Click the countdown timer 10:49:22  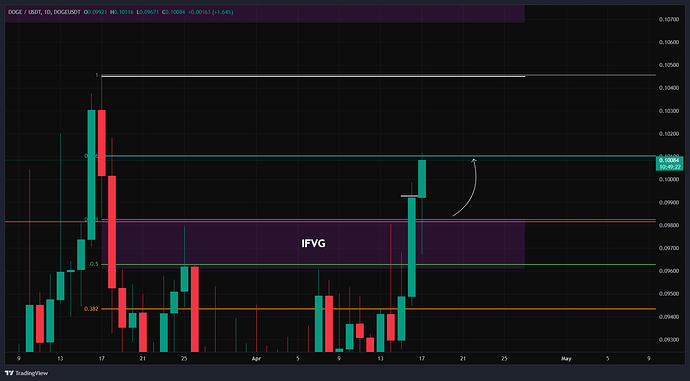pyautogui.click(x=669, y=167)
